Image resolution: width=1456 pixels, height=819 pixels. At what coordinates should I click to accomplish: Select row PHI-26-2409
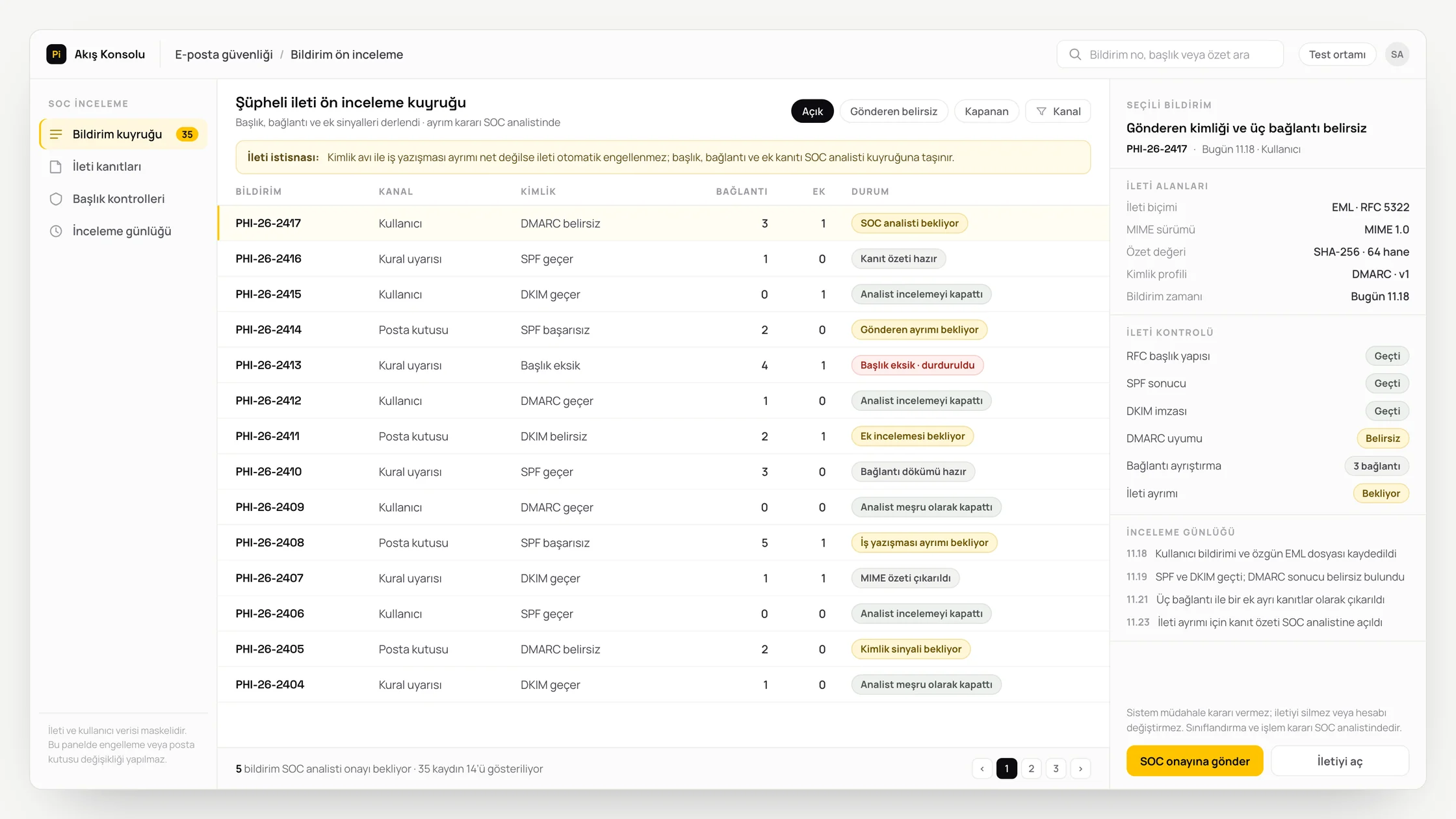[x=664, y=507]
